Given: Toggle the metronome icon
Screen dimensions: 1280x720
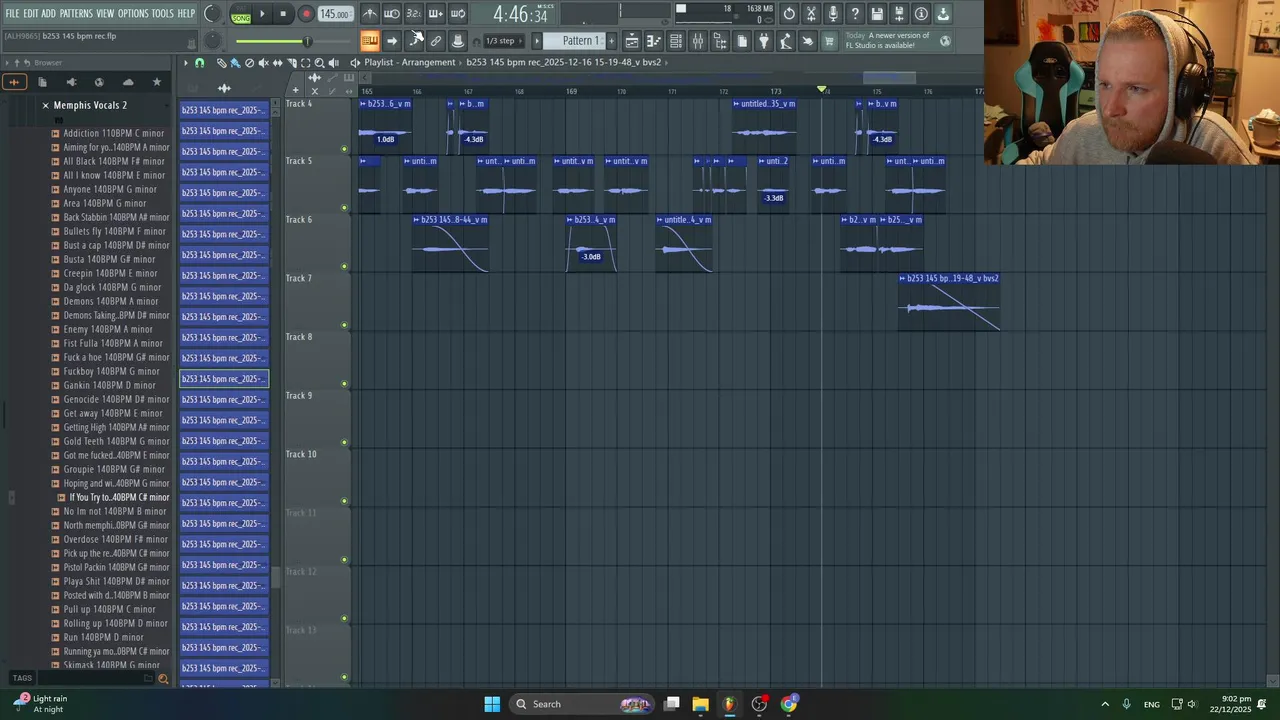Looking at the screenshot, I should tap(370, 14).
